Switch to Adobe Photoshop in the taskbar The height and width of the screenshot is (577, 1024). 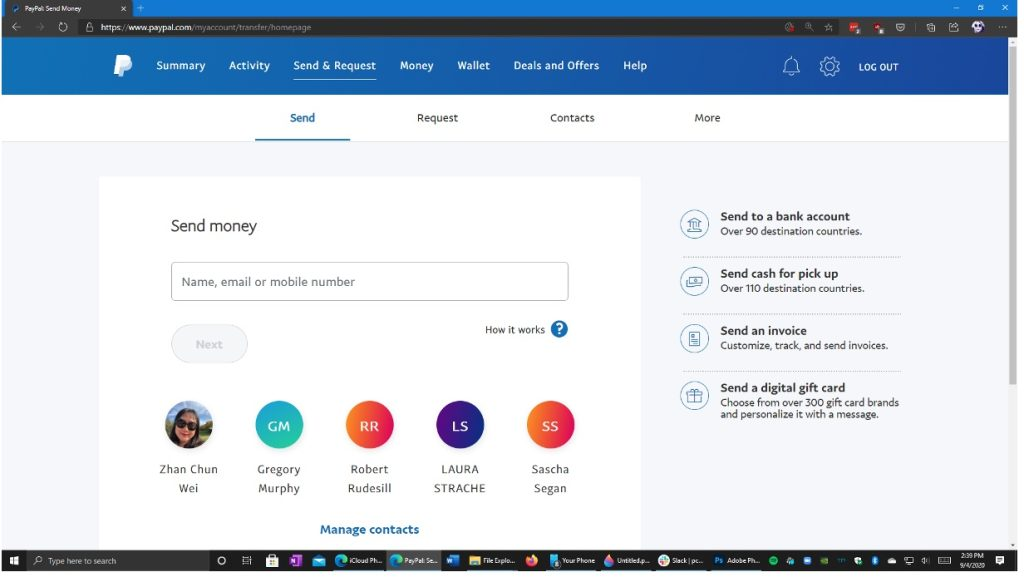point(737,561)
